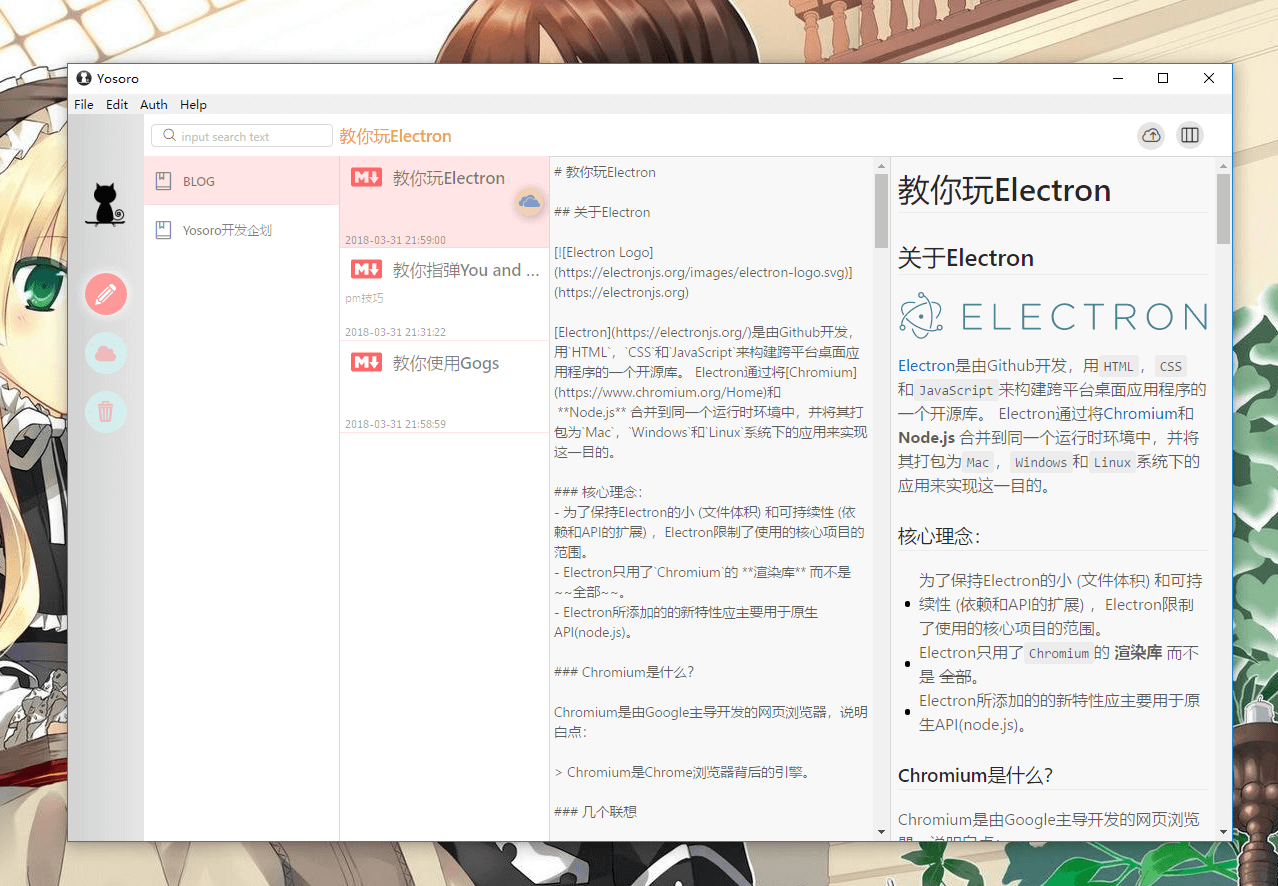The width and height of the screenshot is (1278, 886).
Task: Toggle the split-pane layout view icon
Action: click(1189, 135)
